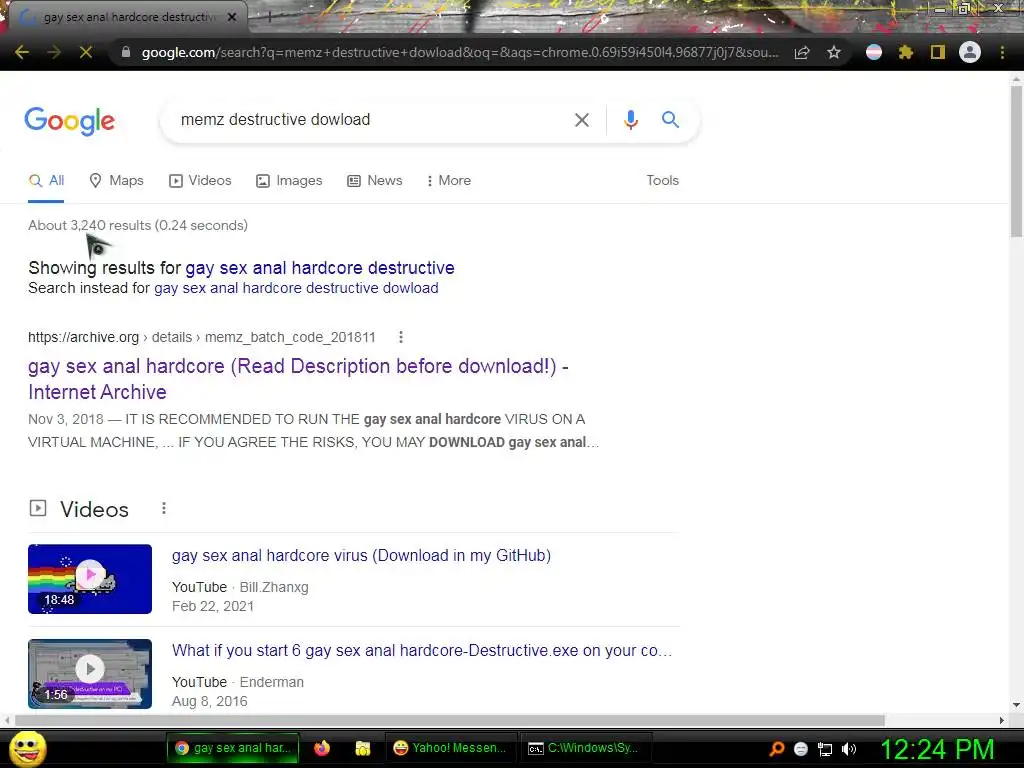Open the file explorer taskbar icon
Viewport: 1024px width, 768px height.
[362, 748]
